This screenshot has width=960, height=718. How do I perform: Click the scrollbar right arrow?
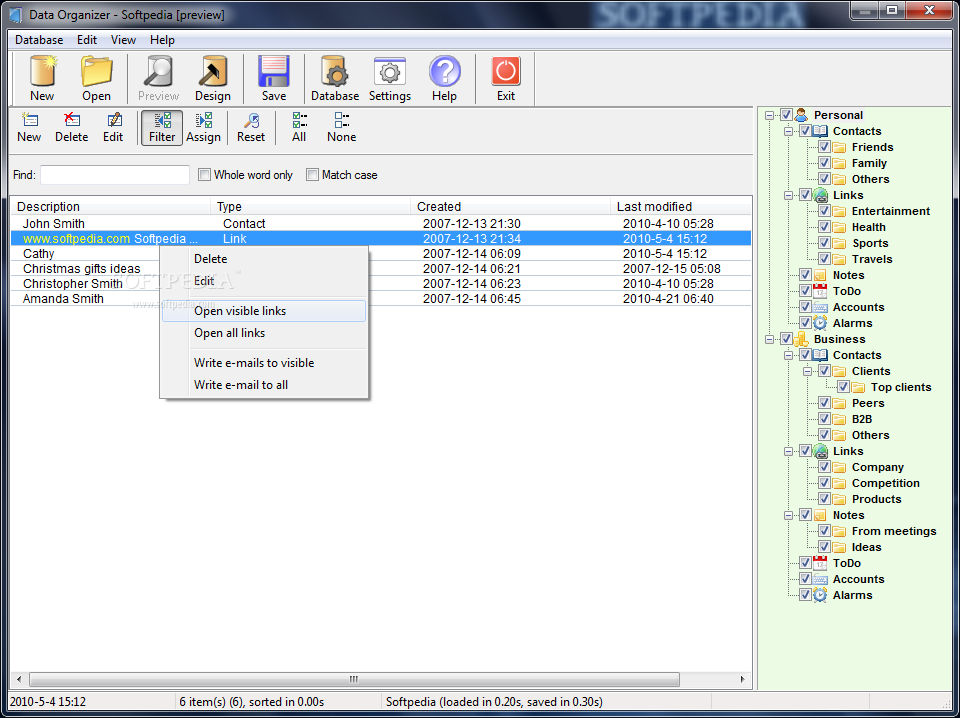click(x=743, y=679)
